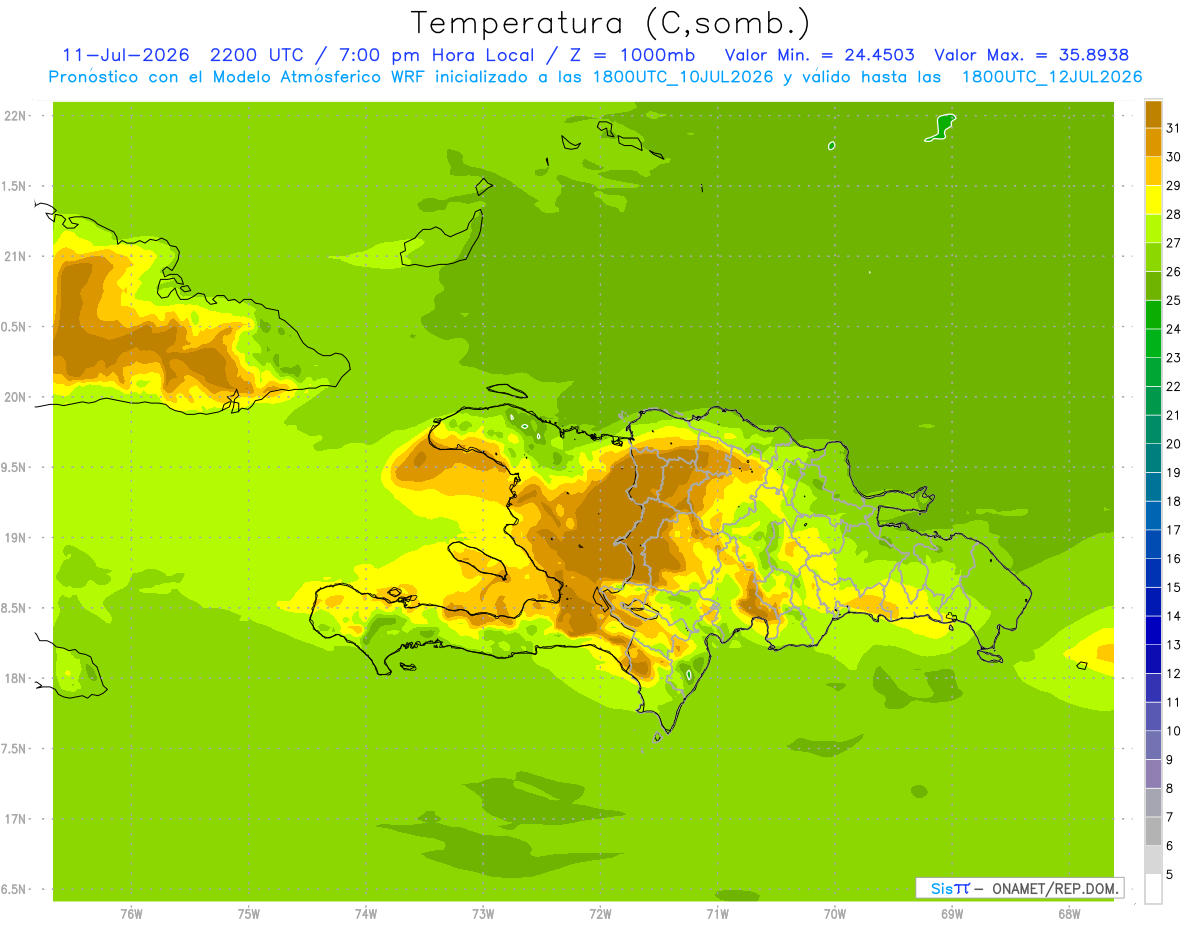
Task: Click the '31' colorbar scale label
Action: coord(1174,128)
